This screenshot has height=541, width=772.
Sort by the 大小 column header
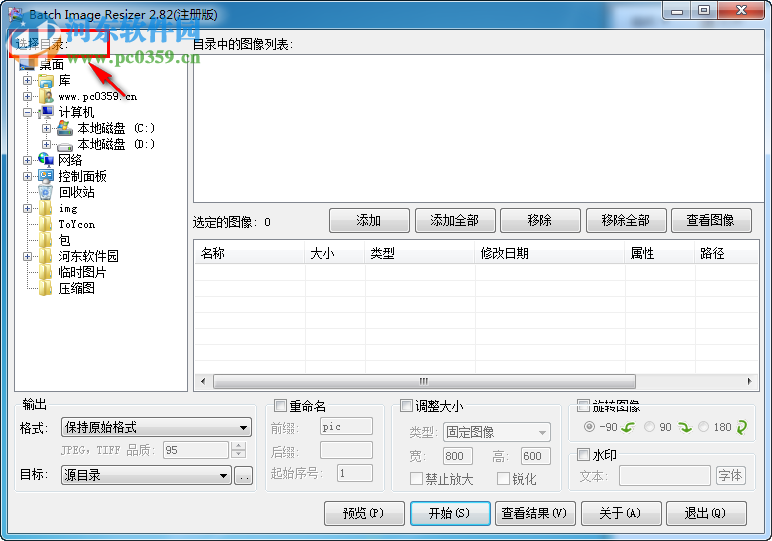click(x=335, y=254)
